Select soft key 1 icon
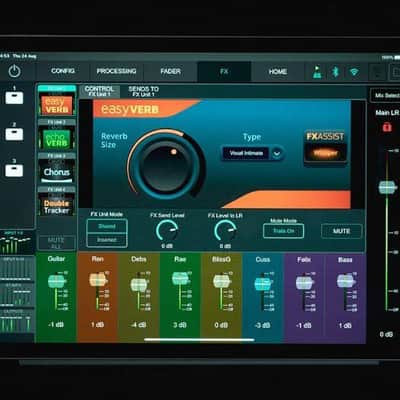The height and width of the screenshot is (400, 400). (x=14, y=98)
